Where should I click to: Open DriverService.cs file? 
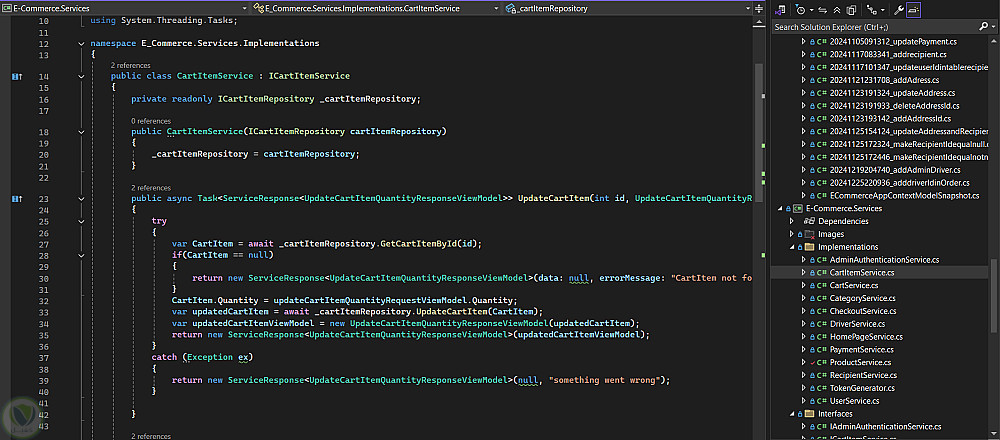pyautogui.click(x=858, y=324)
